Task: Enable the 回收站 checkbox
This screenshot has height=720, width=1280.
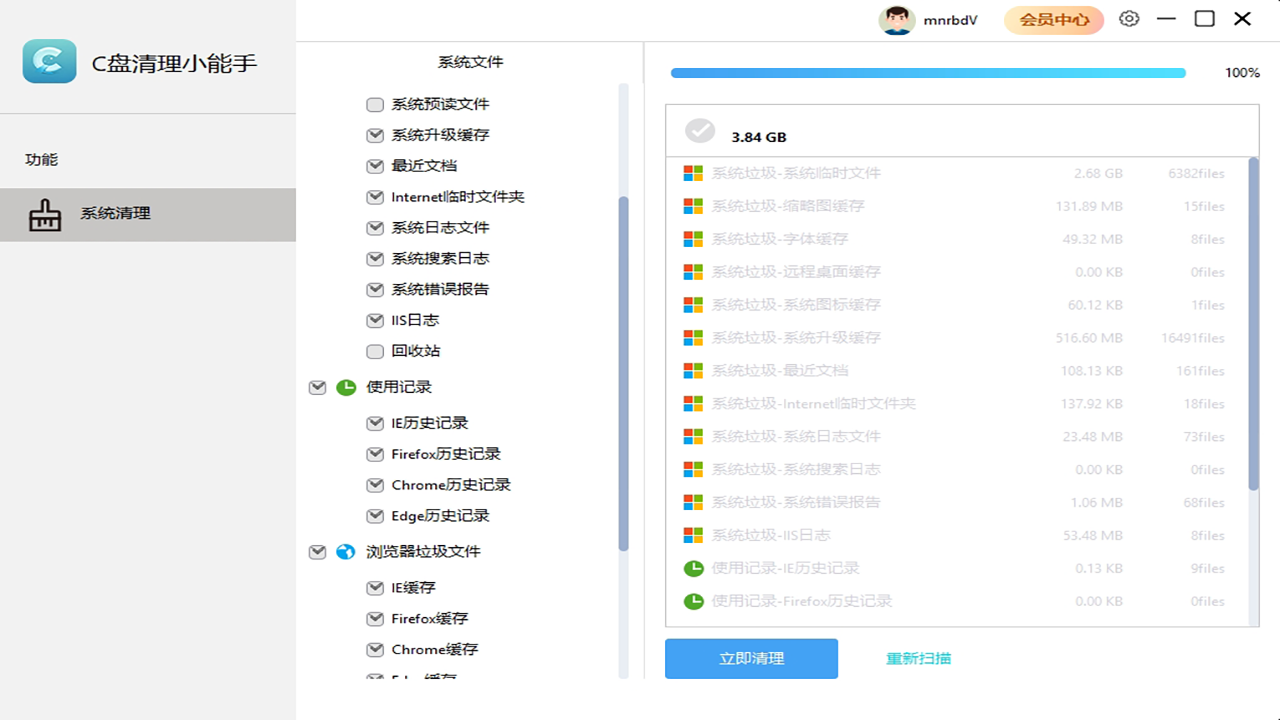Action: pyautogui.click(x=375, y=351)
